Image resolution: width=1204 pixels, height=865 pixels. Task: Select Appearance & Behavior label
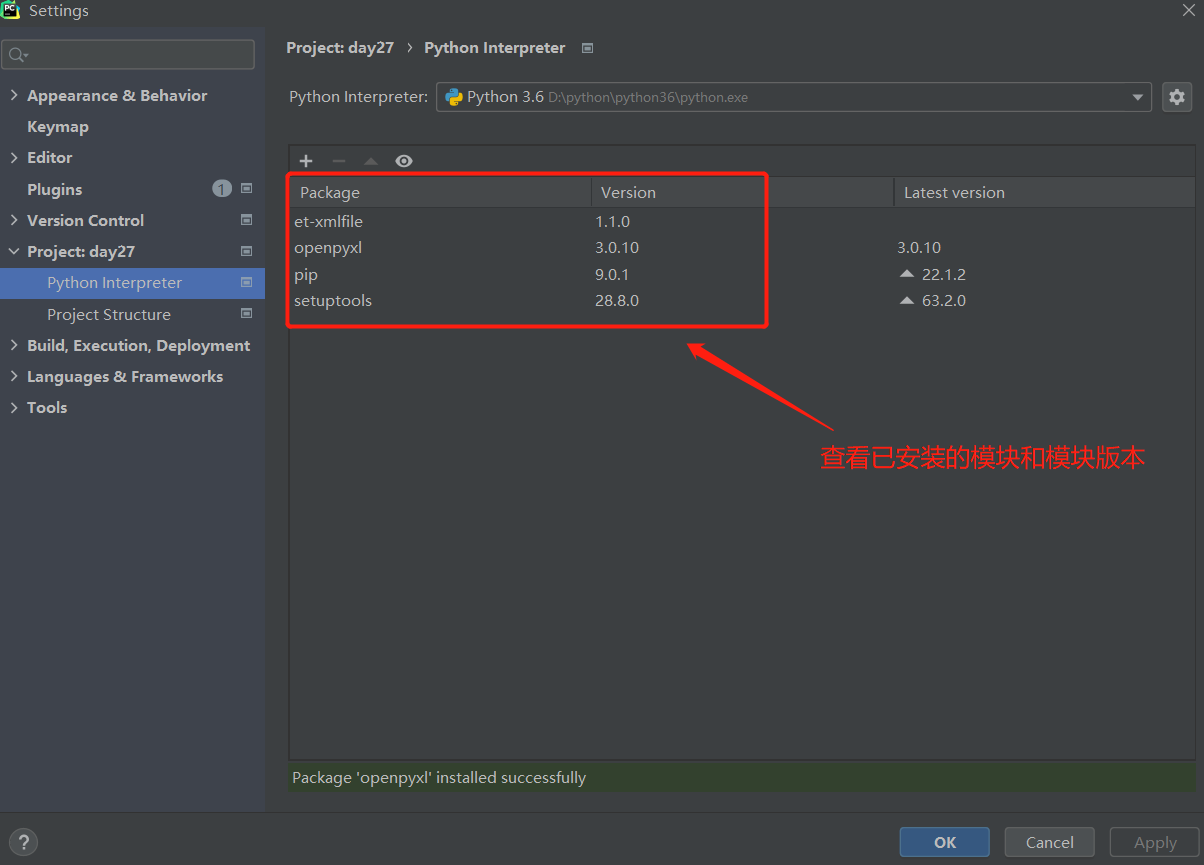[x=117, y=96]
